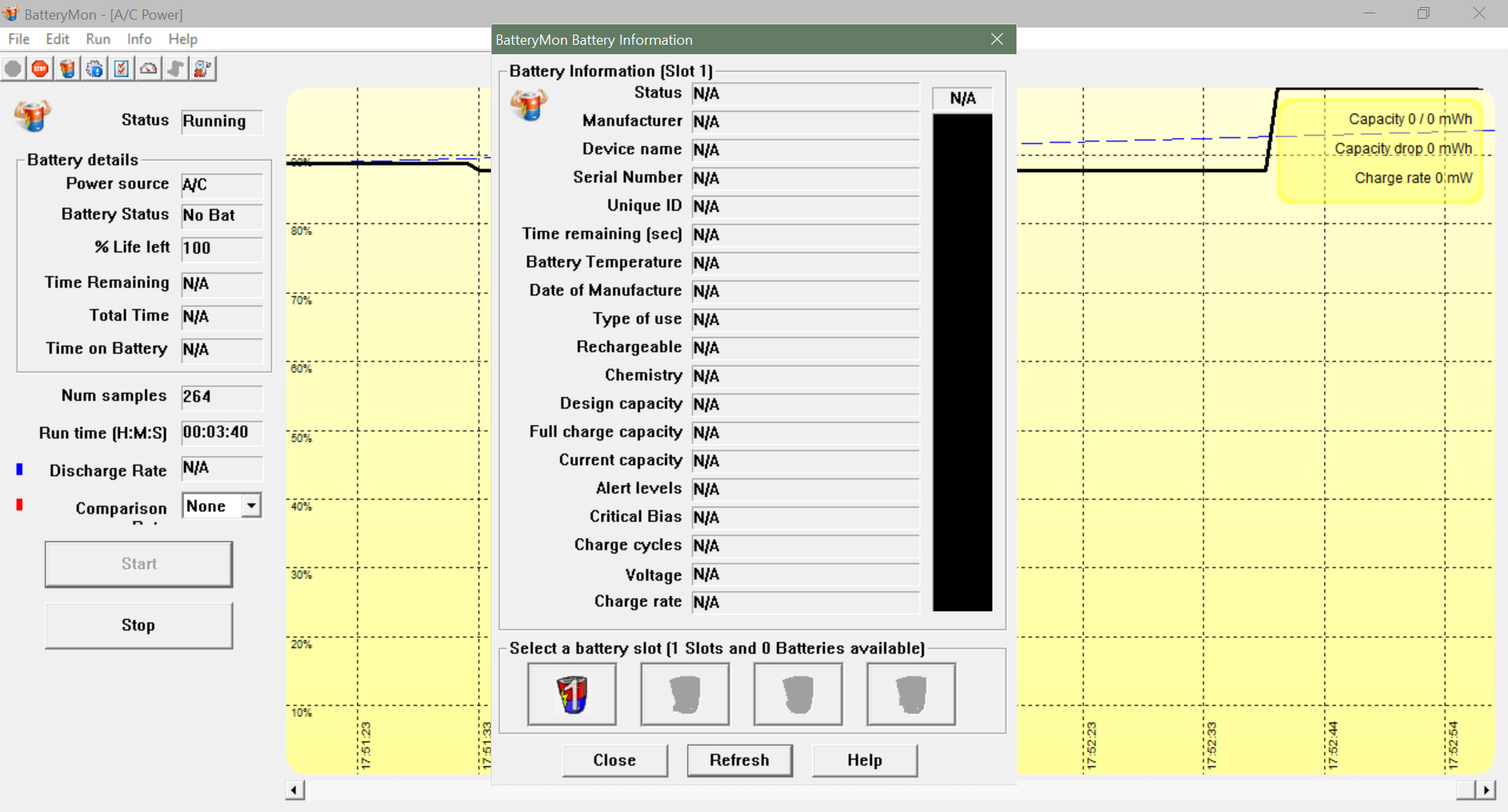Click the Charge rate N/A field in dialog
This screenshot has height=812, width=1508.
point(805,602)
